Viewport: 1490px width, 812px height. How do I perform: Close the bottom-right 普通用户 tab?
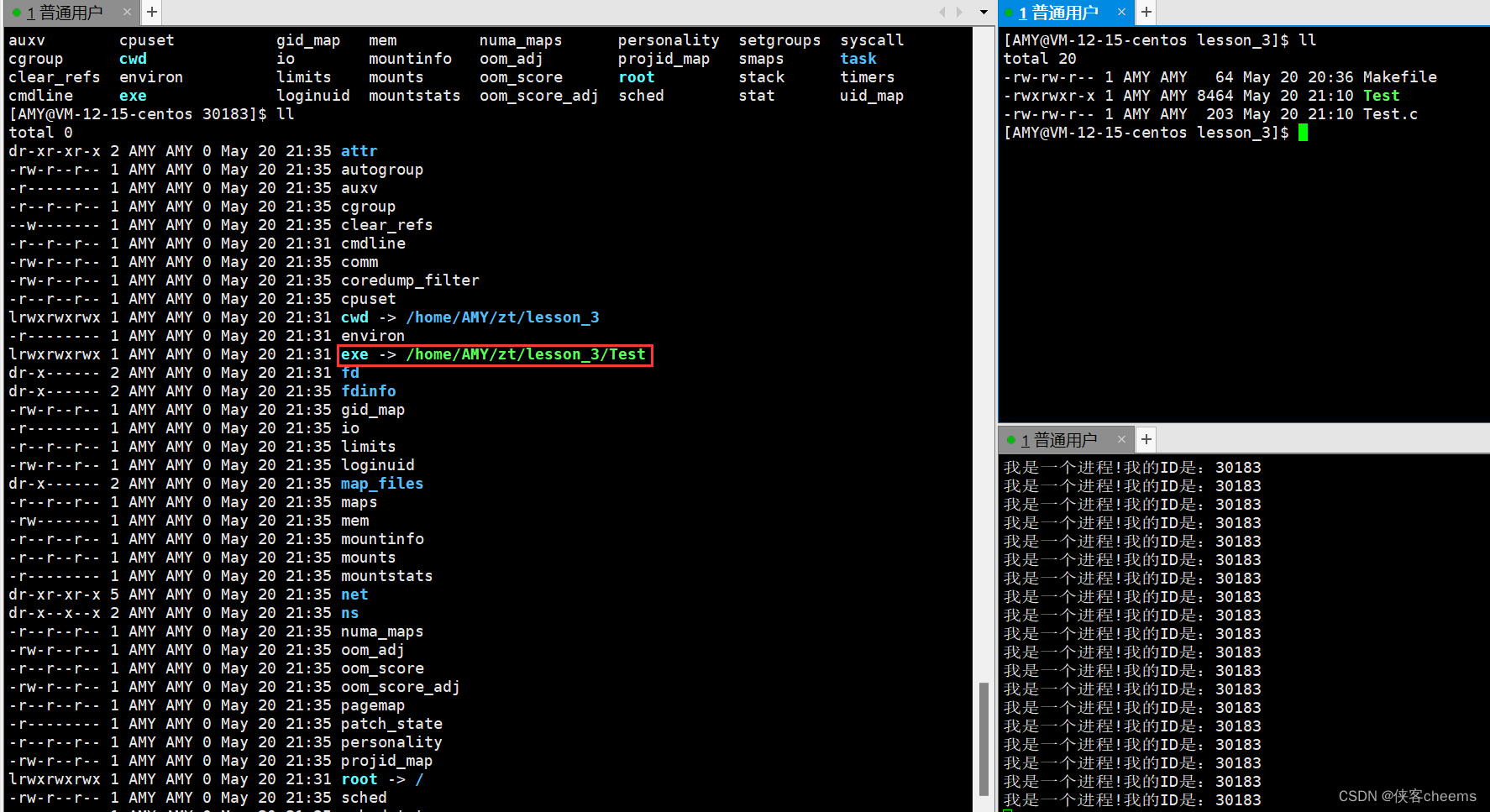(x=1121, y=439)
